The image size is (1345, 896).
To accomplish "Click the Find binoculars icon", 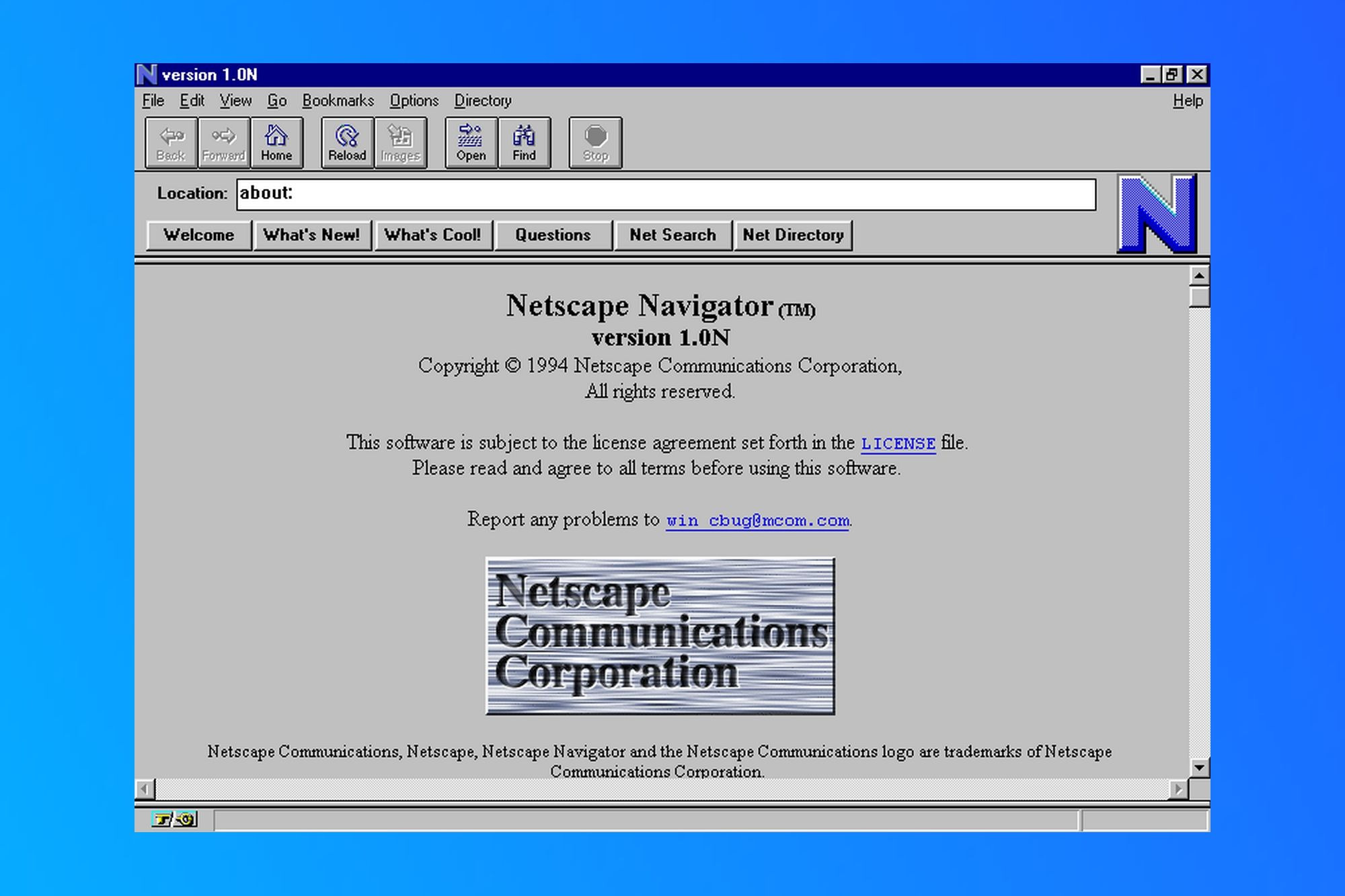I will coord(524,141).
